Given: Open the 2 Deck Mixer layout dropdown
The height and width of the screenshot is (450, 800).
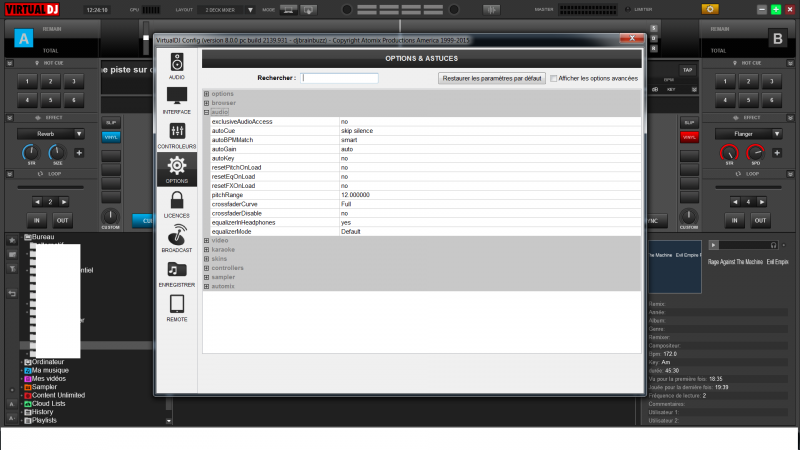Looking at the screenshot, I should [250, 10].
